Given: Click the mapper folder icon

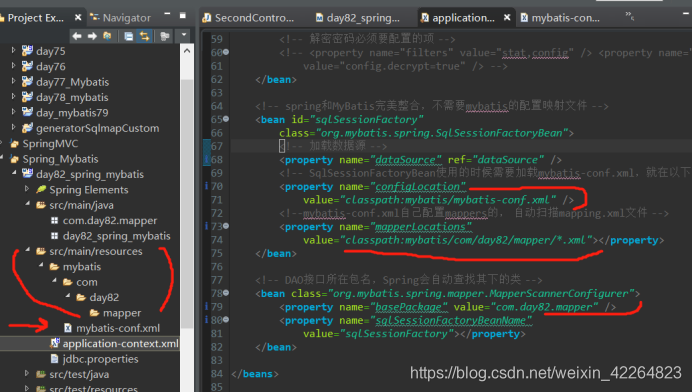Looking at the screenshot, I should 94,313.
